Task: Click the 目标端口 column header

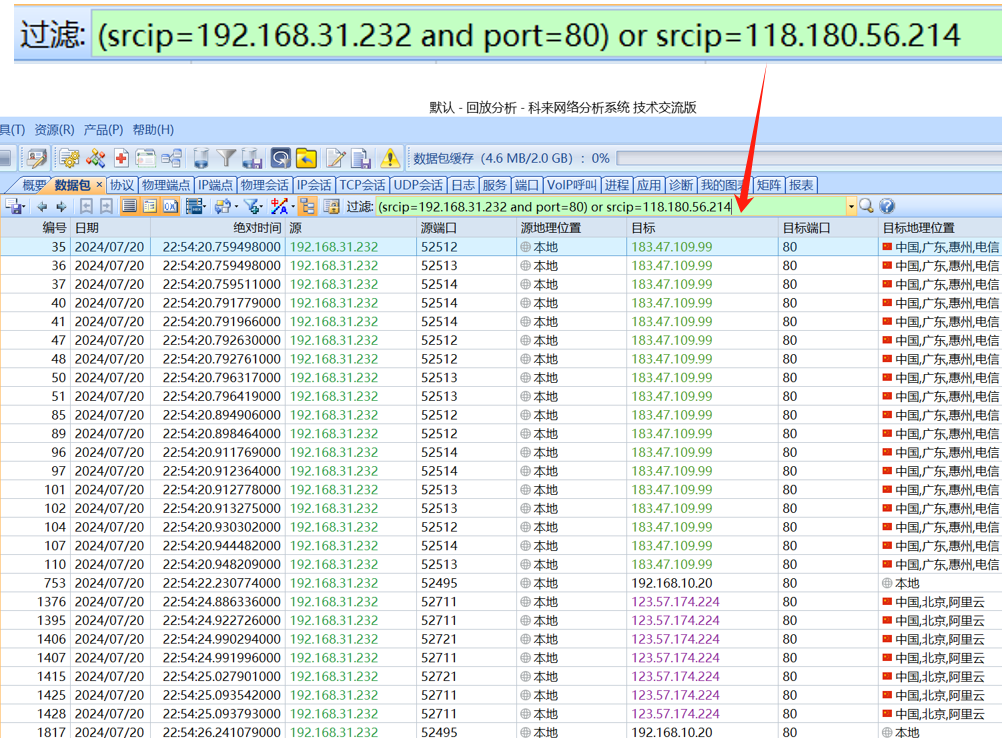Action: (807, 228)
